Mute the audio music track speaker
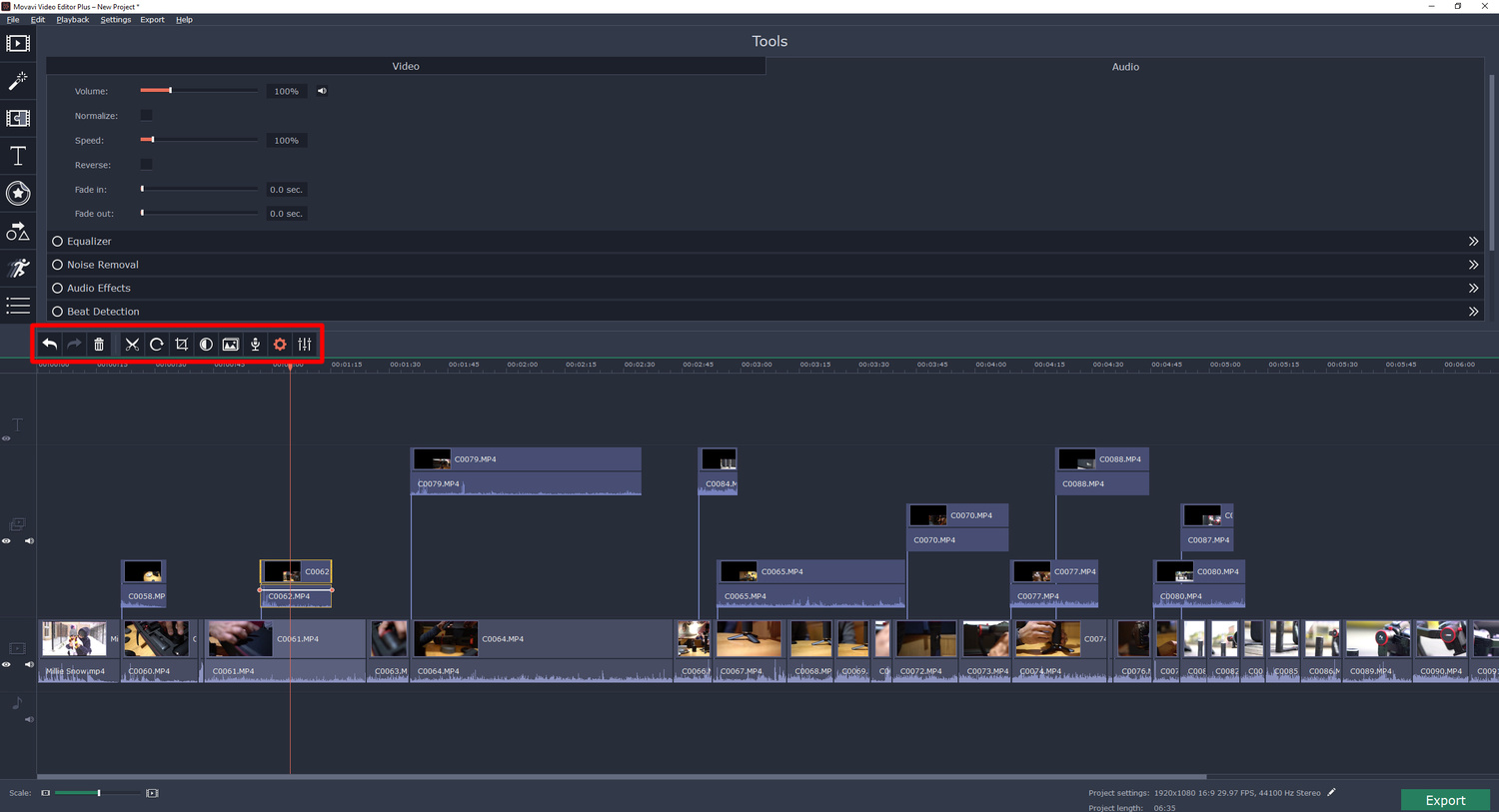This screenshot has width=1499, height=812. 29,719
